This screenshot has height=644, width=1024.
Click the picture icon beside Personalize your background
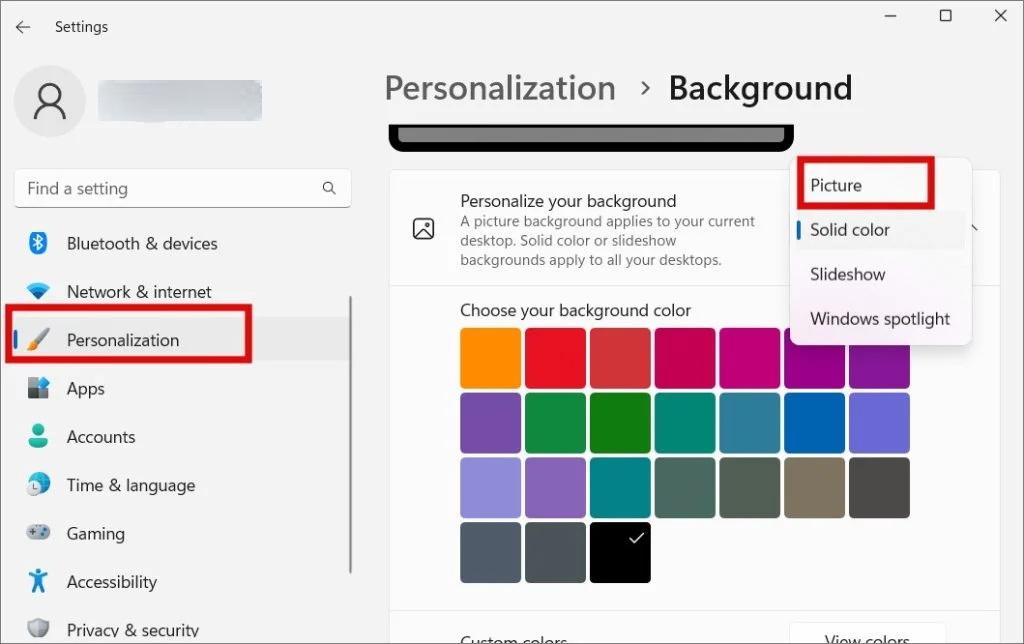coord(423,229)
